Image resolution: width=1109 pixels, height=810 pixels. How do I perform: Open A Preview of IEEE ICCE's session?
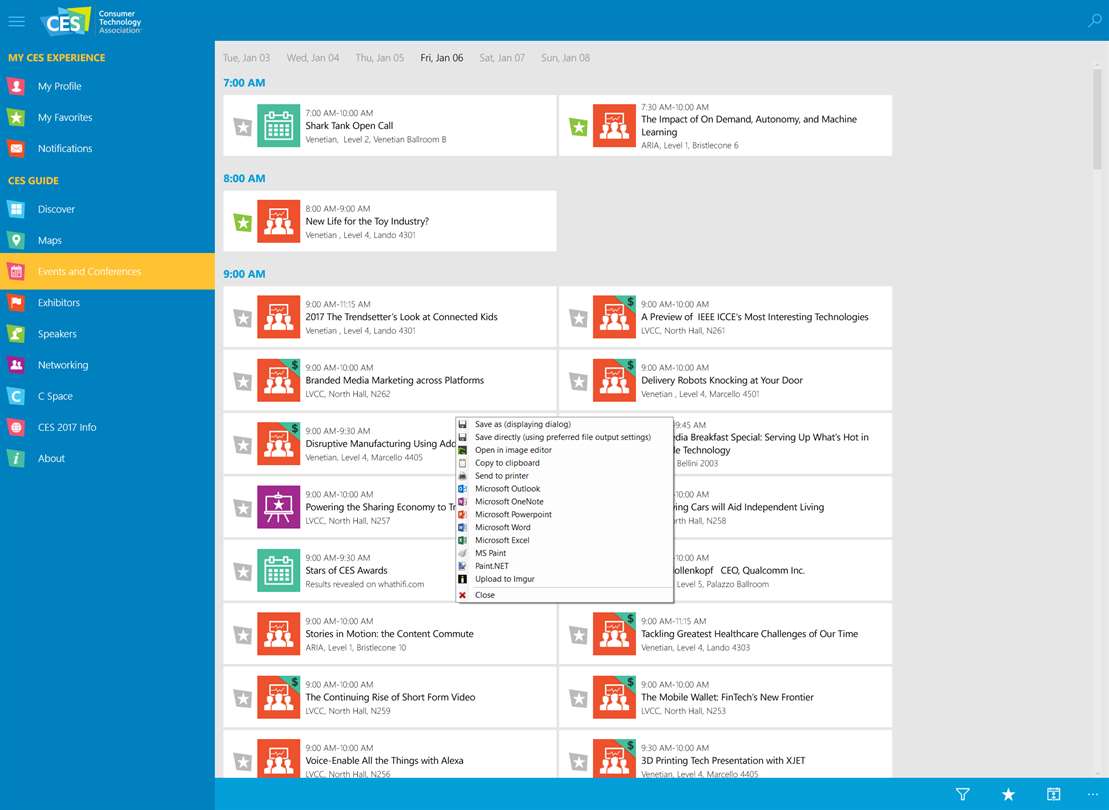coord(725,317)
